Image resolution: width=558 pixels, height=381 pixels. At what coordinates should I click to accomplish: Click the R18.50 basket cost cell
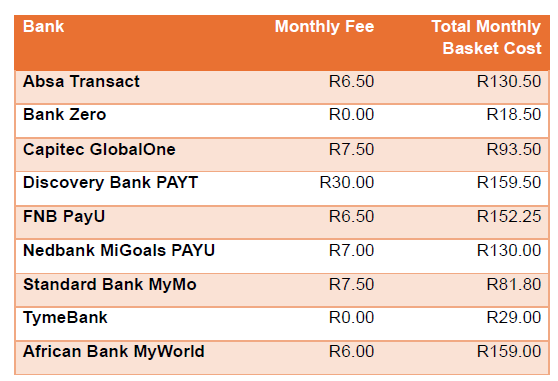[514, 115]
